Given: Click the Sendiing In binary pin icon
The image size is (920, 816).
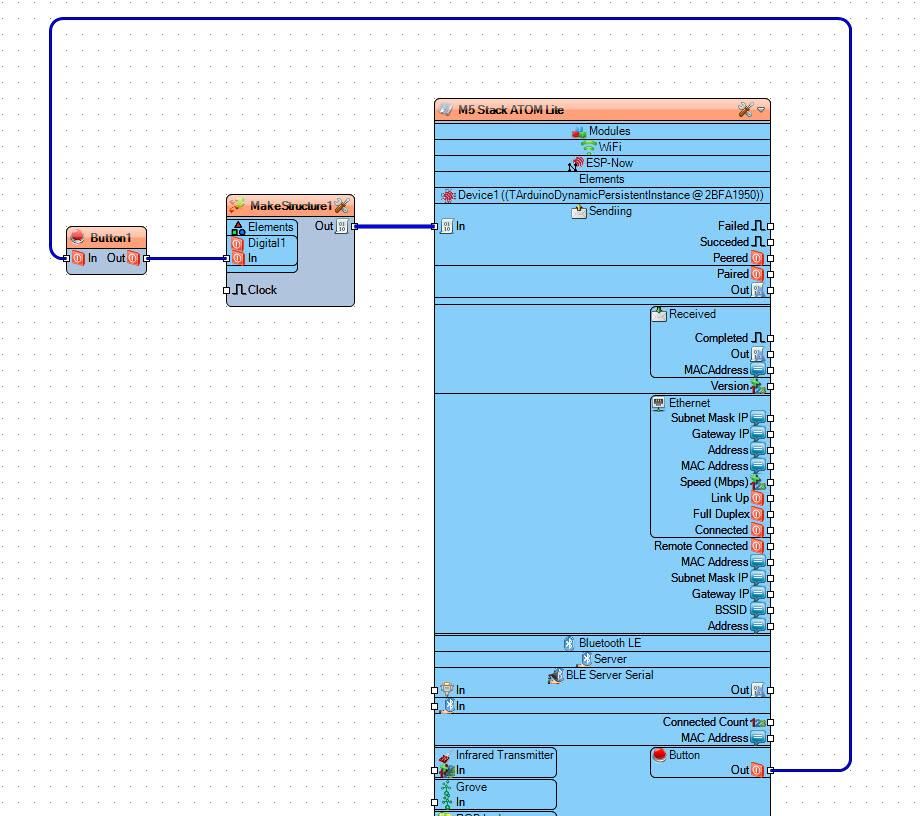Looking at the screenshot, I should (x=447, y=226).
